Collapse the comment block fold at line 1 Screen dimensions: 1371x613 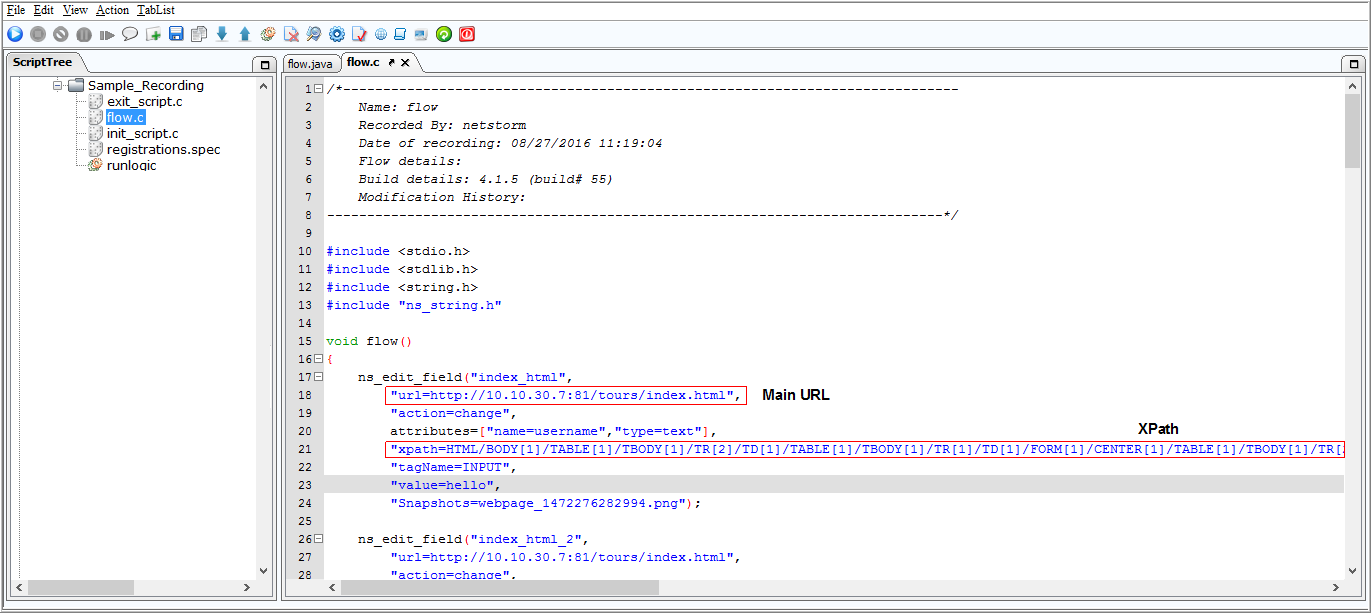[318, 89]
